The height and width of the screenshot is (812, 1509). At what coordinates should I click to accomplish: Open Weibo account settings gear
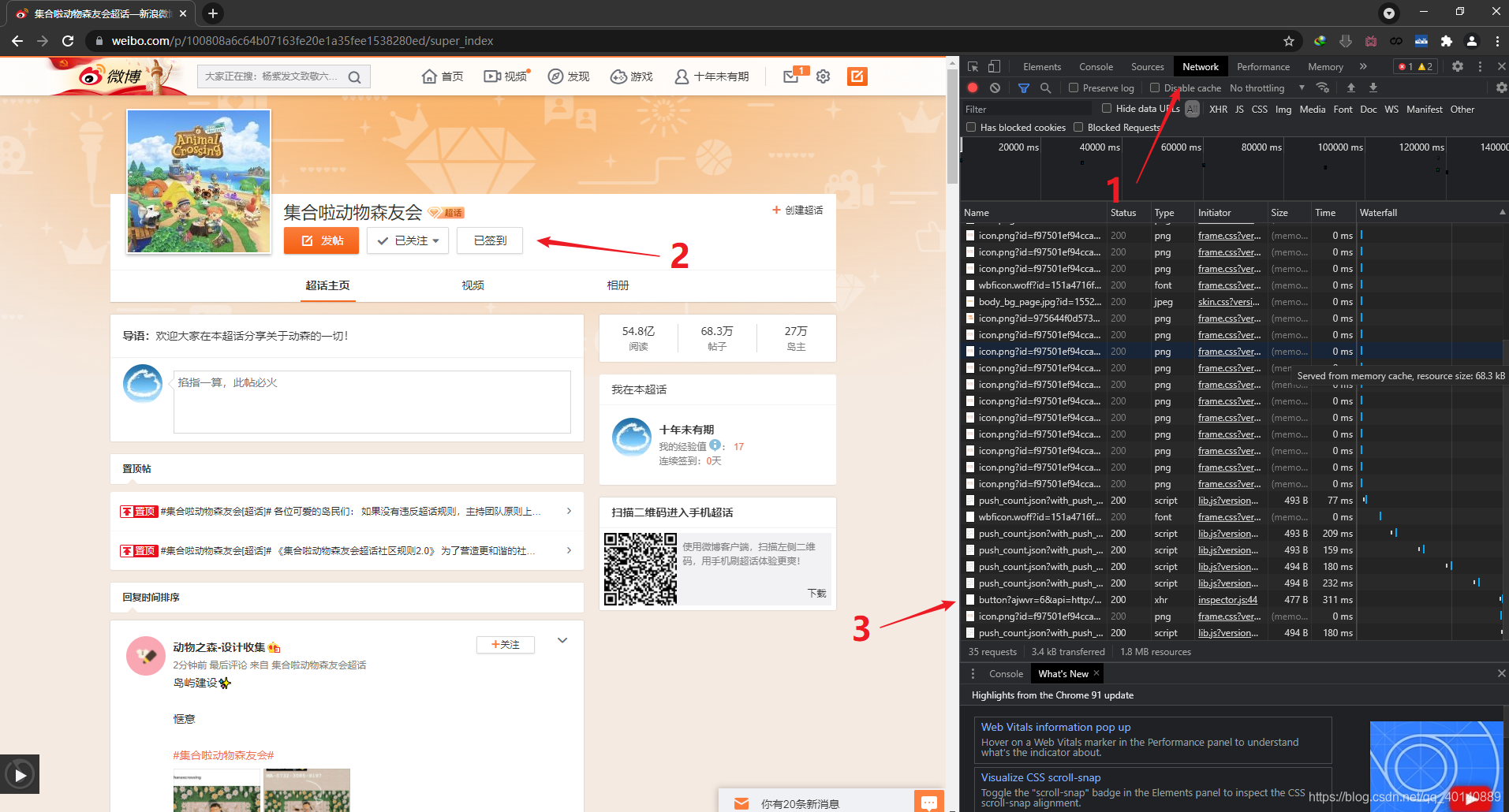tap(824, 76)
